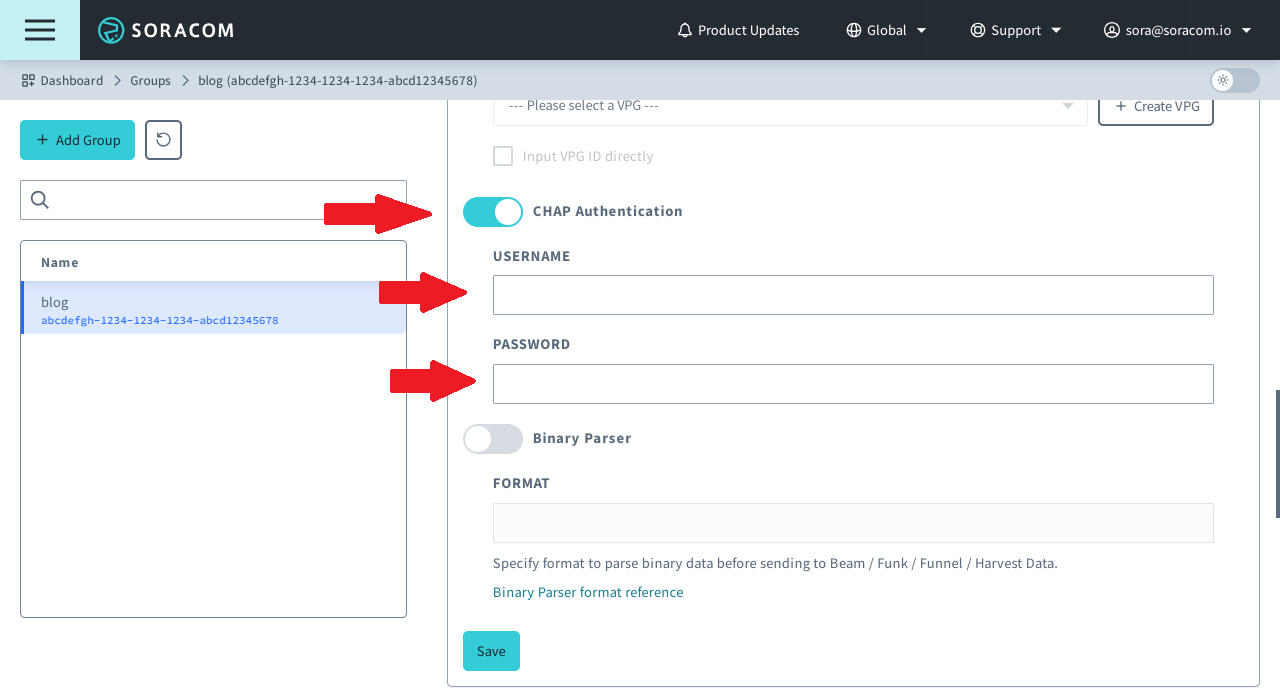The image size is (1280, 700).
Task: Enable the Binary Parser
Action: (x=492, y=438)
